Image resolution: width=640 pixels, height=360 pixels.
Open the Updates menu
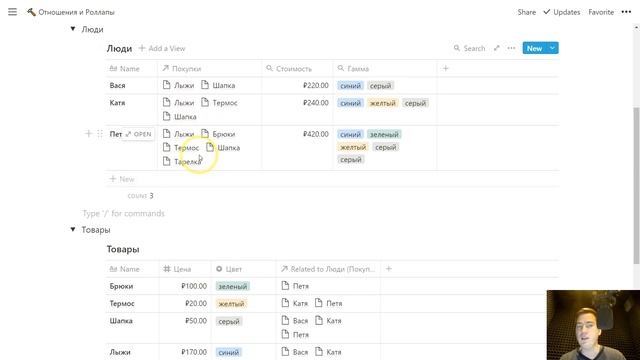(x=562, y=12)
